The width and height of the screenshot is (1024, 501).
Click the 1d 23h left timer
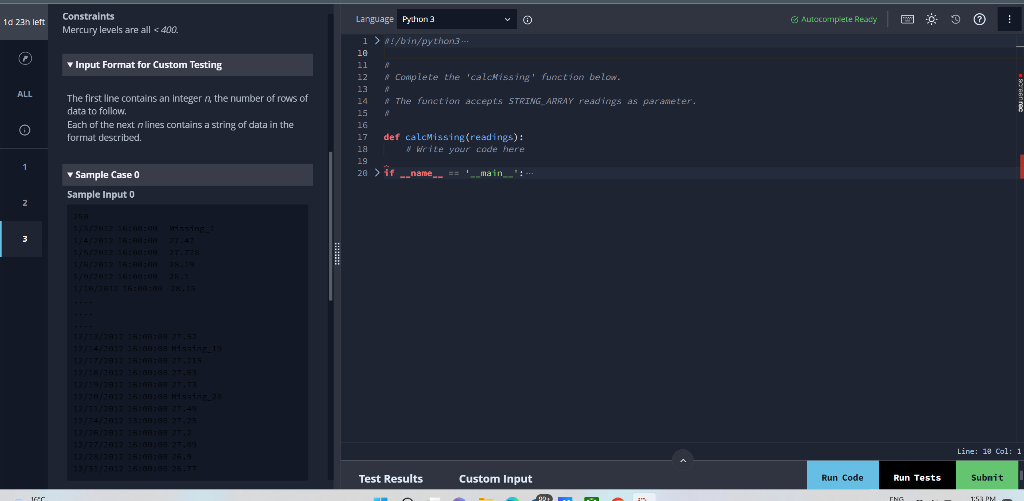click(24, 22)
